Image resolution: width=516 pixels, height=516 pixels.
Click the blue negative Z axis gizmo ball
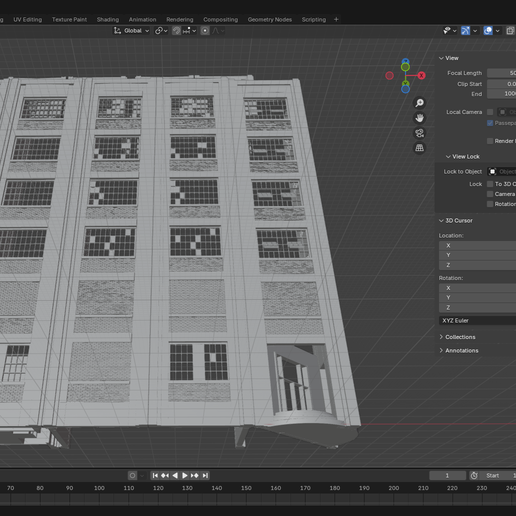[x=405, y=89]
